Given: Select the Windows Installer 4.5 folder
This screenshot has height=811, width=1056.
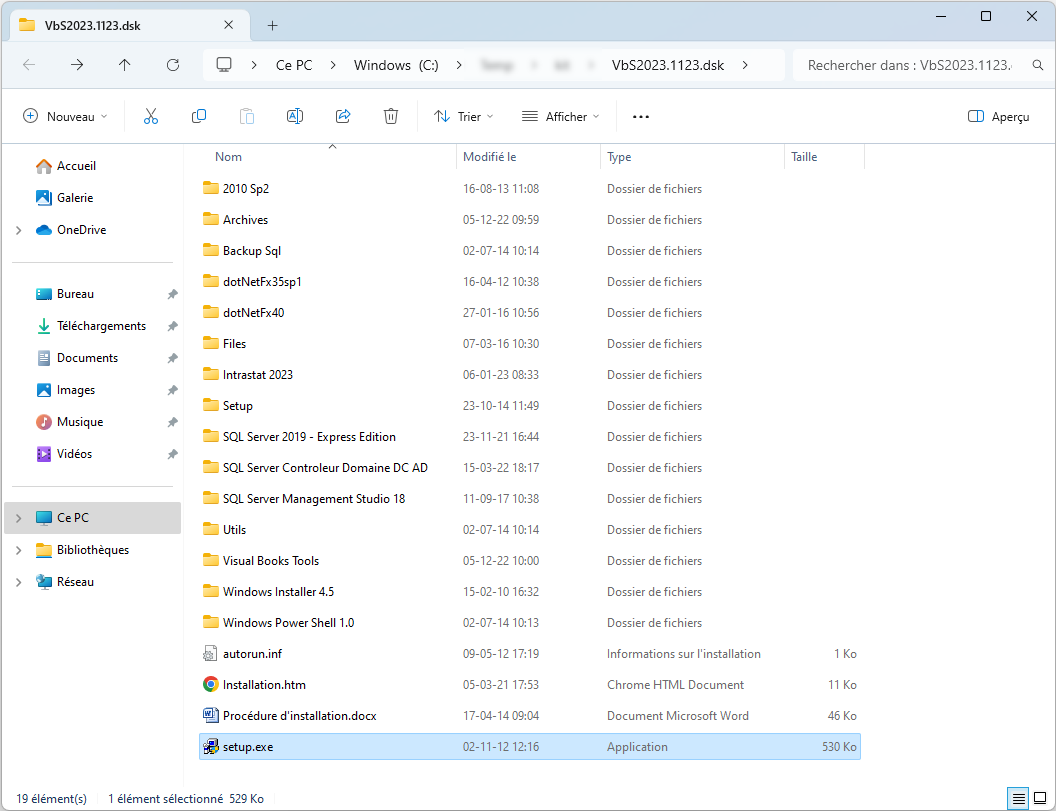Looking at the screenshot, I should click(529, 591).
